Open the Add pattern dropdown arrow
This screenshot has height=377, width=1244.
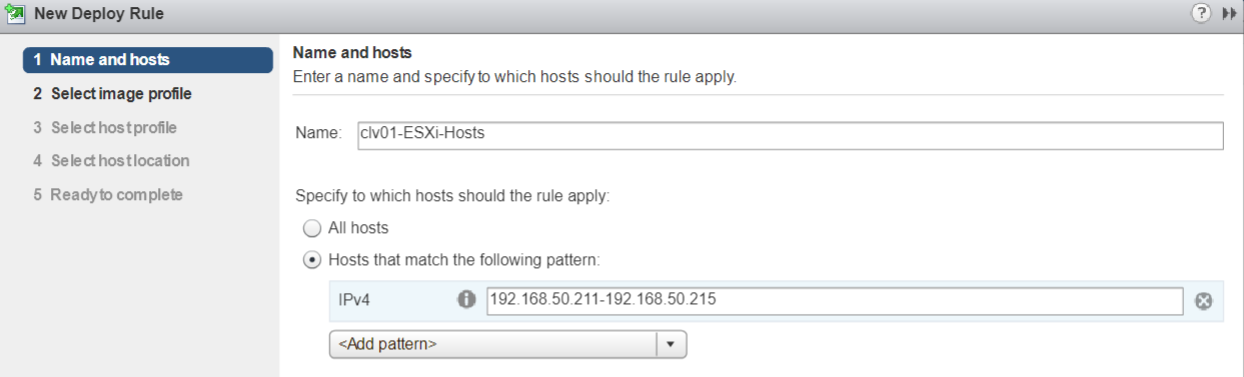[671, 344]
